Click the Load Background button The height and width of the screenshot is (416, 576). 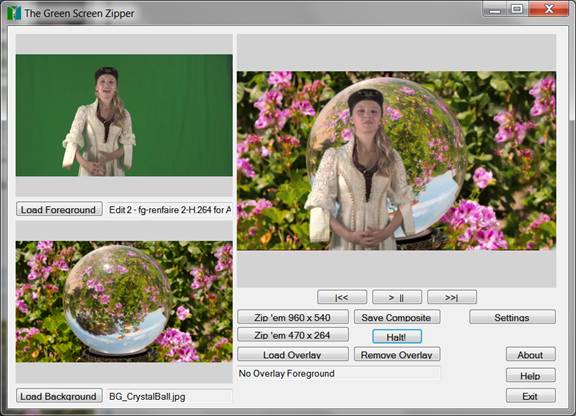(59, 396)
